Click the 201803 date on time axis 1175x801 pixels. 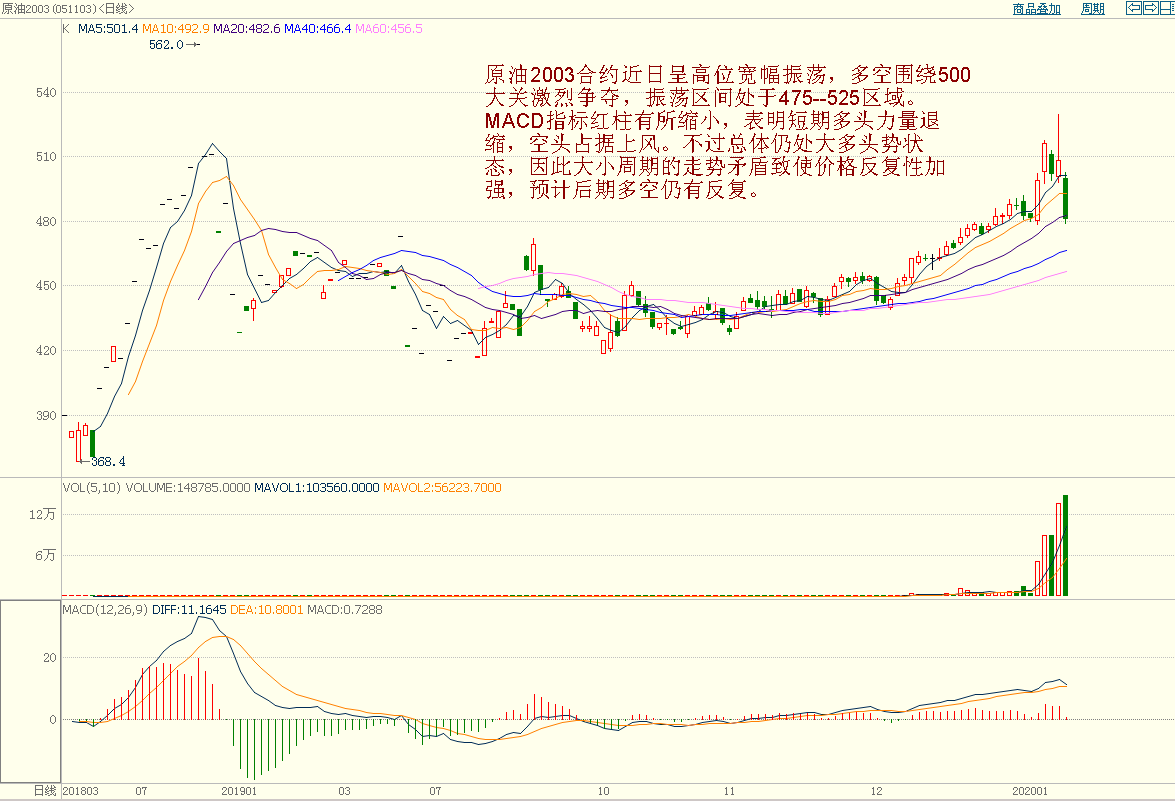pyautogui.click(x=80, y=791)
